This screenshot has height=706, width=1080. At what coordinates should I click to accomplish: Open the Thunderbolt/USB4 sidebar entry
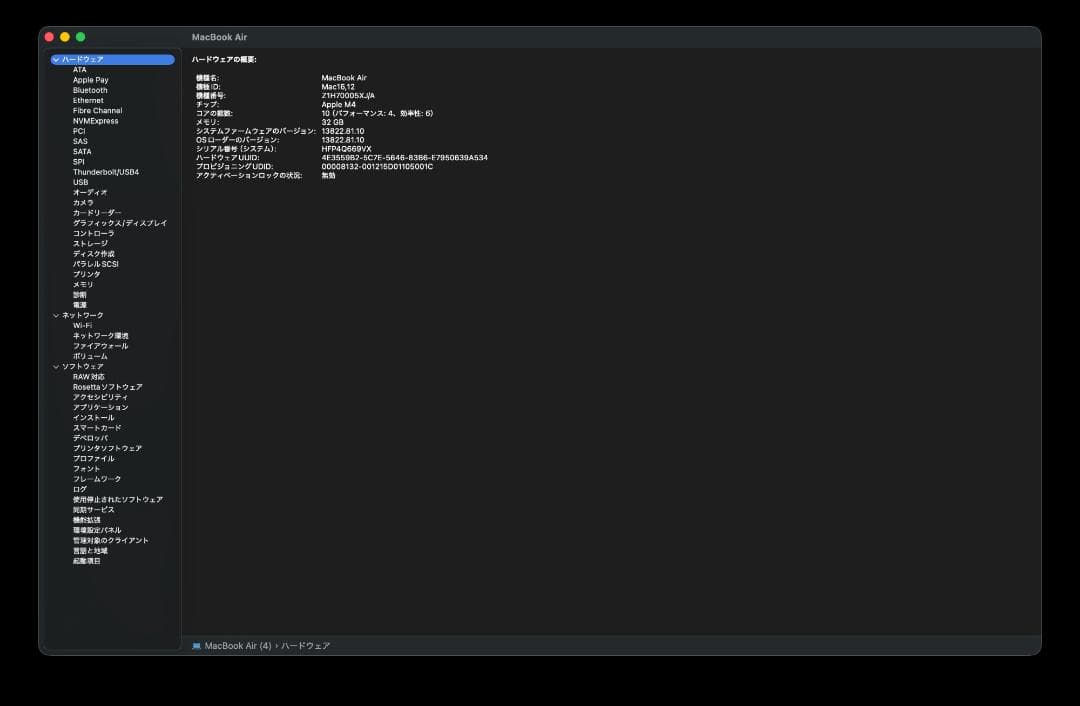pyautogui.click(x=105, y=172)
